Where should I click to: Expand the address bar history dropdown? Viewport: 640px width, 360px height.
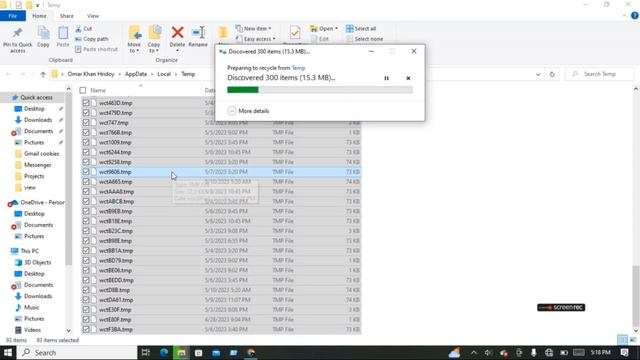[x=538, y=74]
